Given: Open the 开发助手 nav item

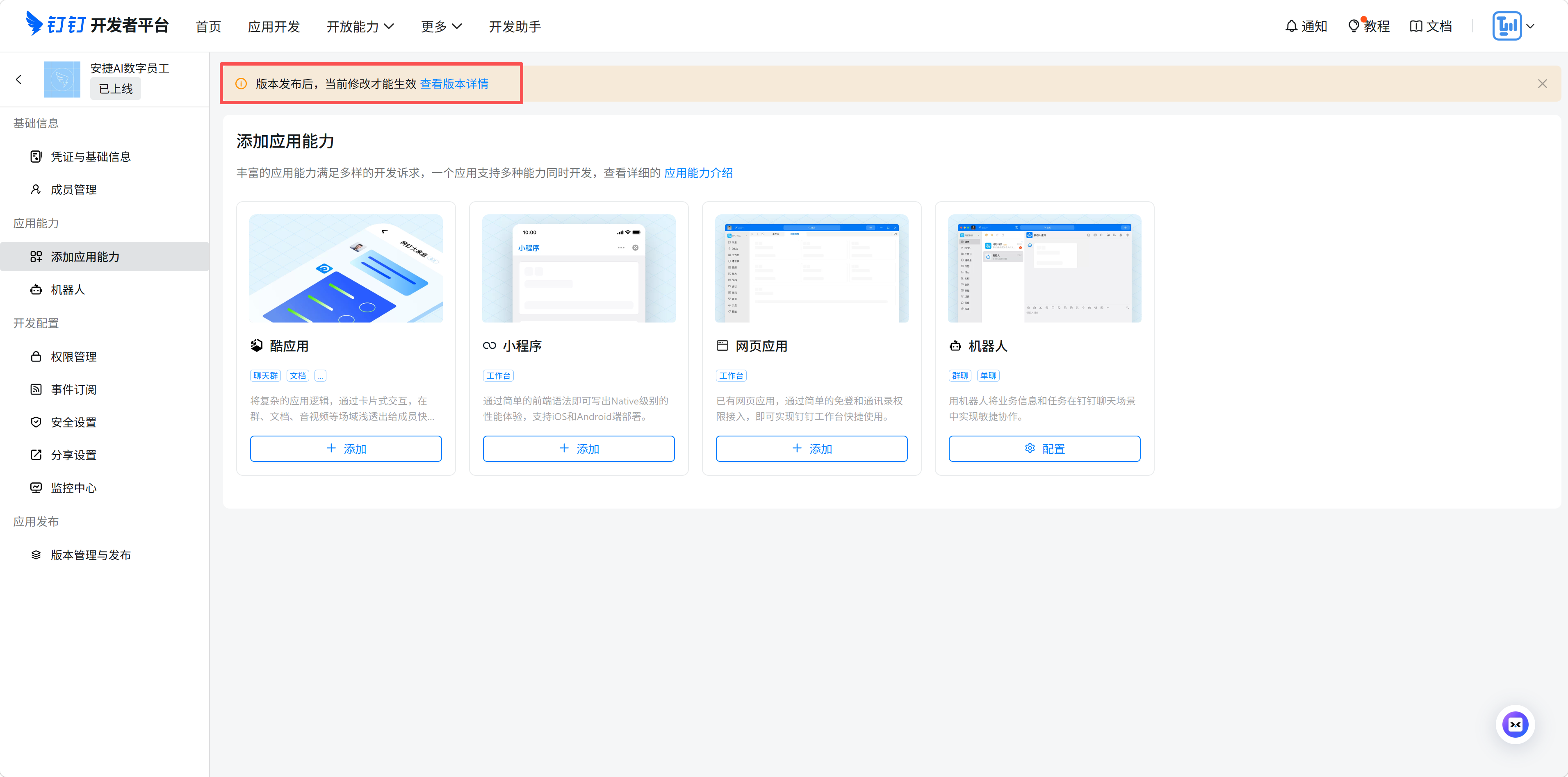Looking at the screenshot, I should pyautogui.click(x=515, y=26).
